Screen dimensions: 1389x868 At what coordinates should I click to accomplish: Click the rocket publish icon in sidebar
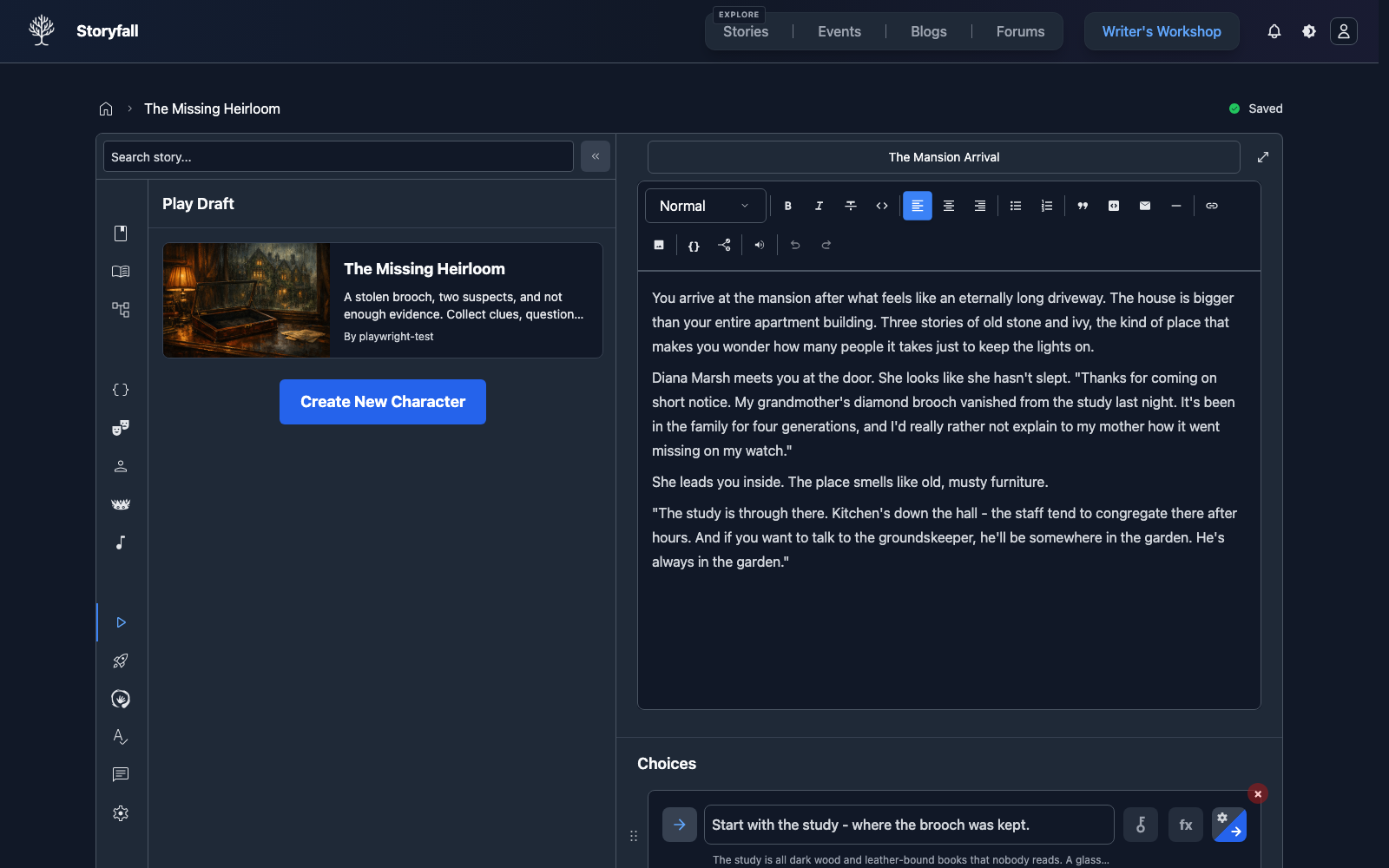pos(121,661)
